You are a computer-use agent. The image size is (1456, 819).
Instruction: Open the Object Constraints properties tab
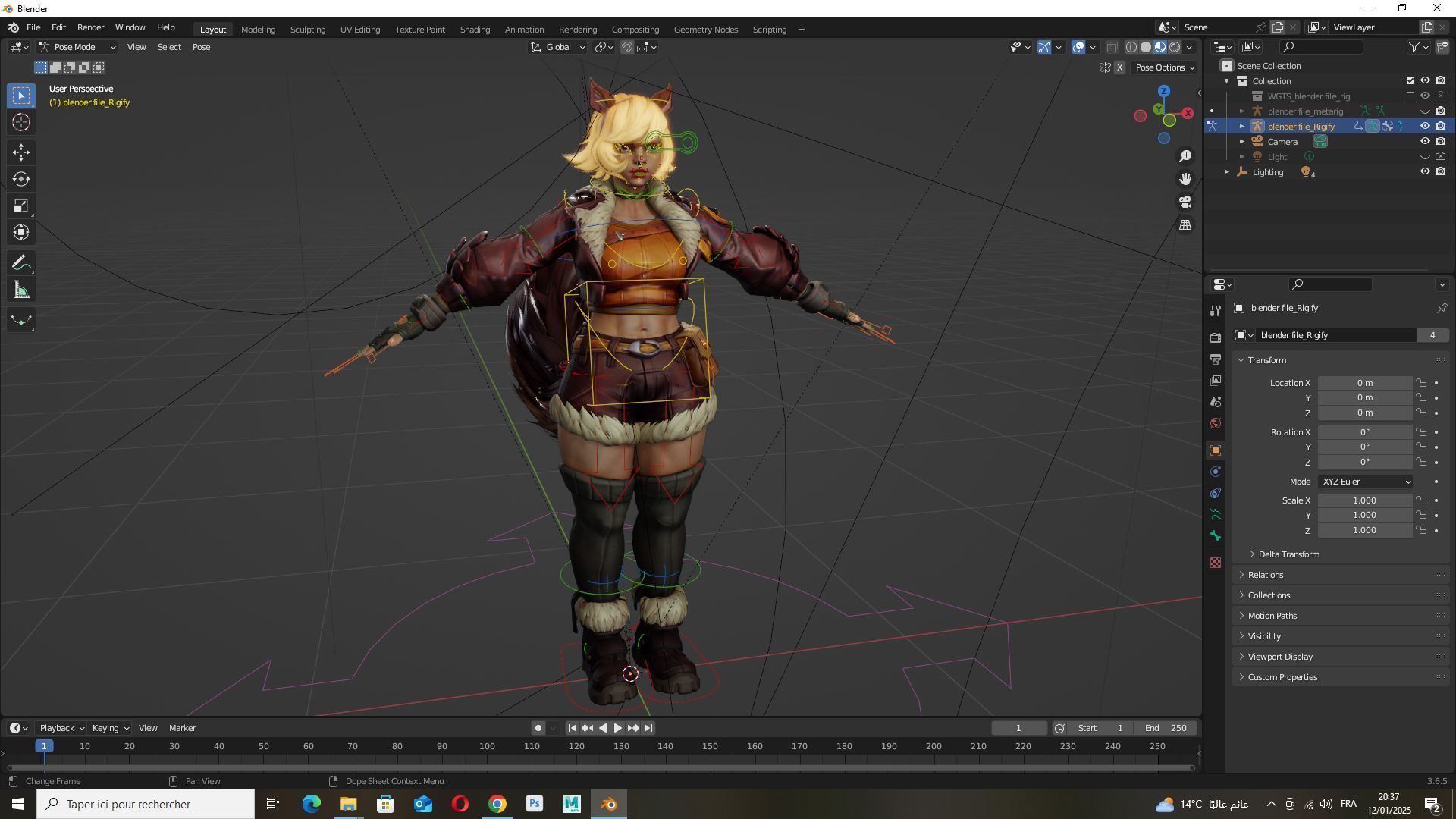pyautogui.click(x=1216, y=493)
